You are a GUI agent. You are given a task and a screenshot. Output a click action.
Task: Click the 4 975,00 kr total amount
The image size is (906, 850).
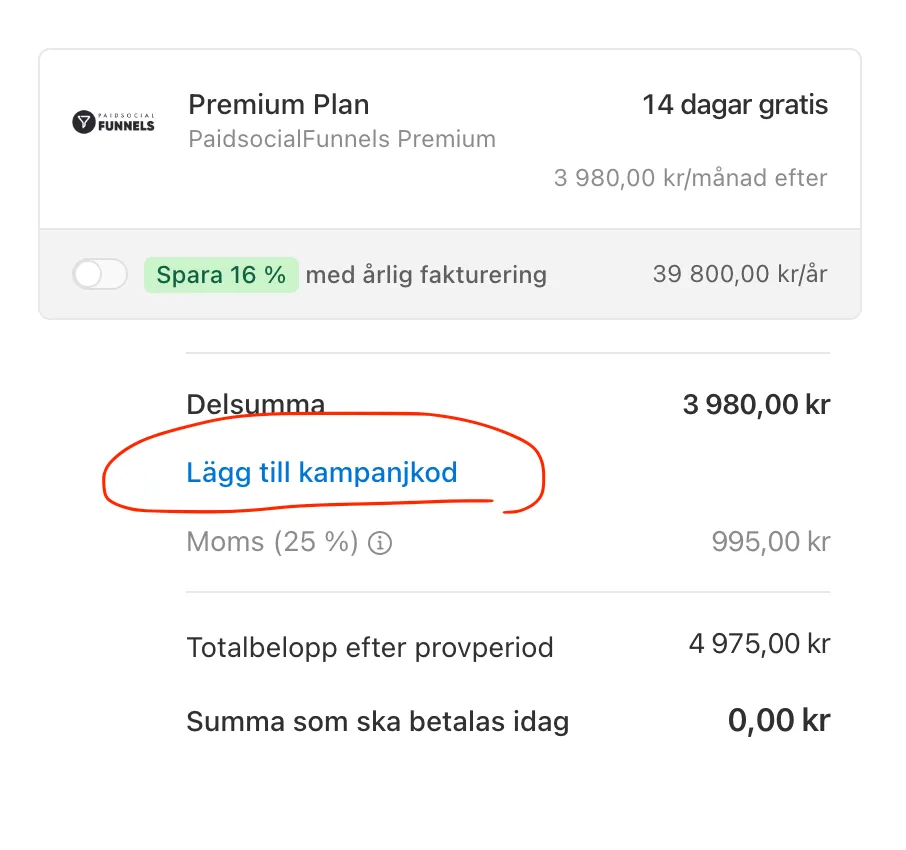point(759,644)
